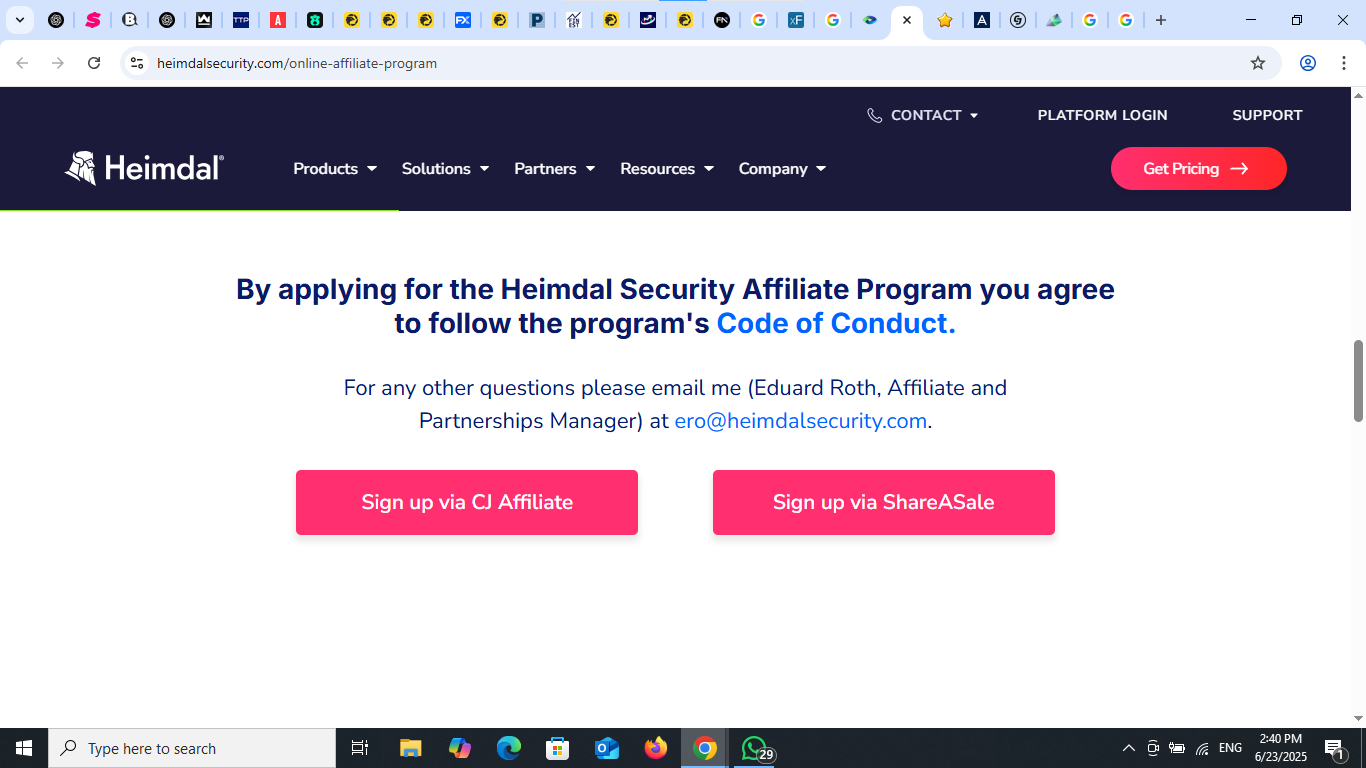Open the Chrome profile icon
The width and height of the screenshot is (1366, 768).
[x=1307, y=63]
